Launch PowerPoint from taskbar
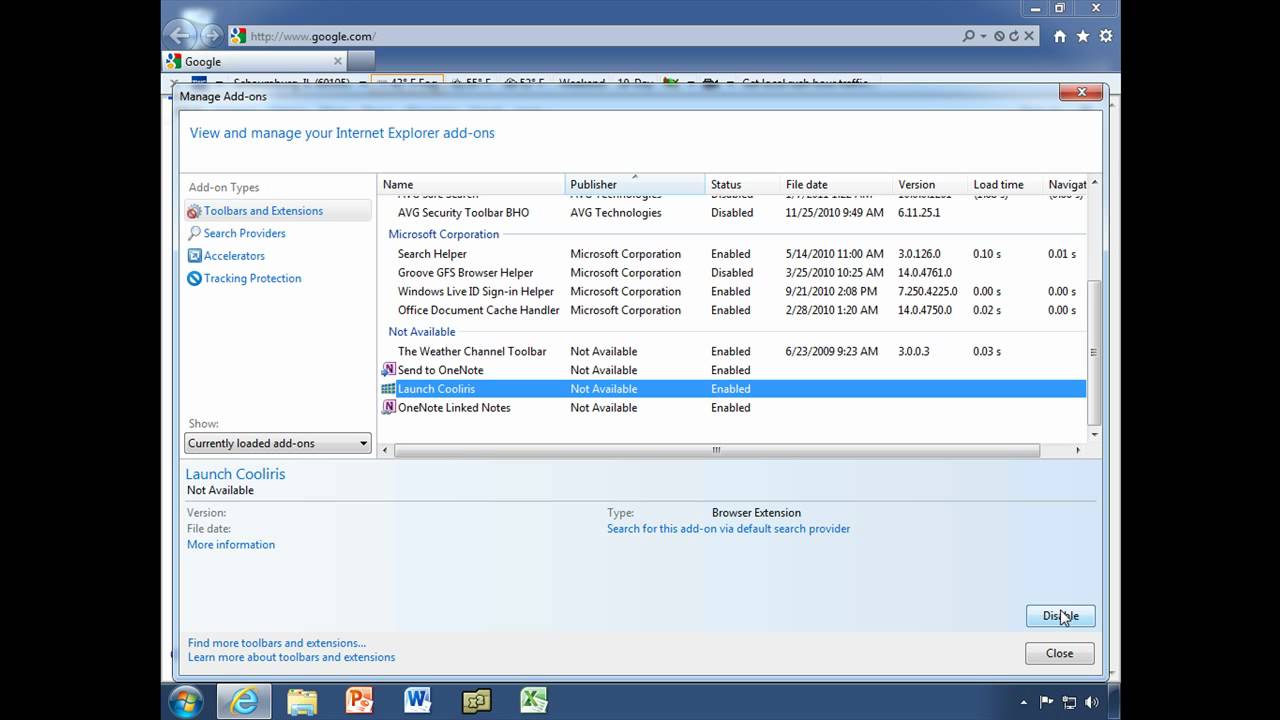The height and width of the screenshot is (720, 1280). point(359,701)
